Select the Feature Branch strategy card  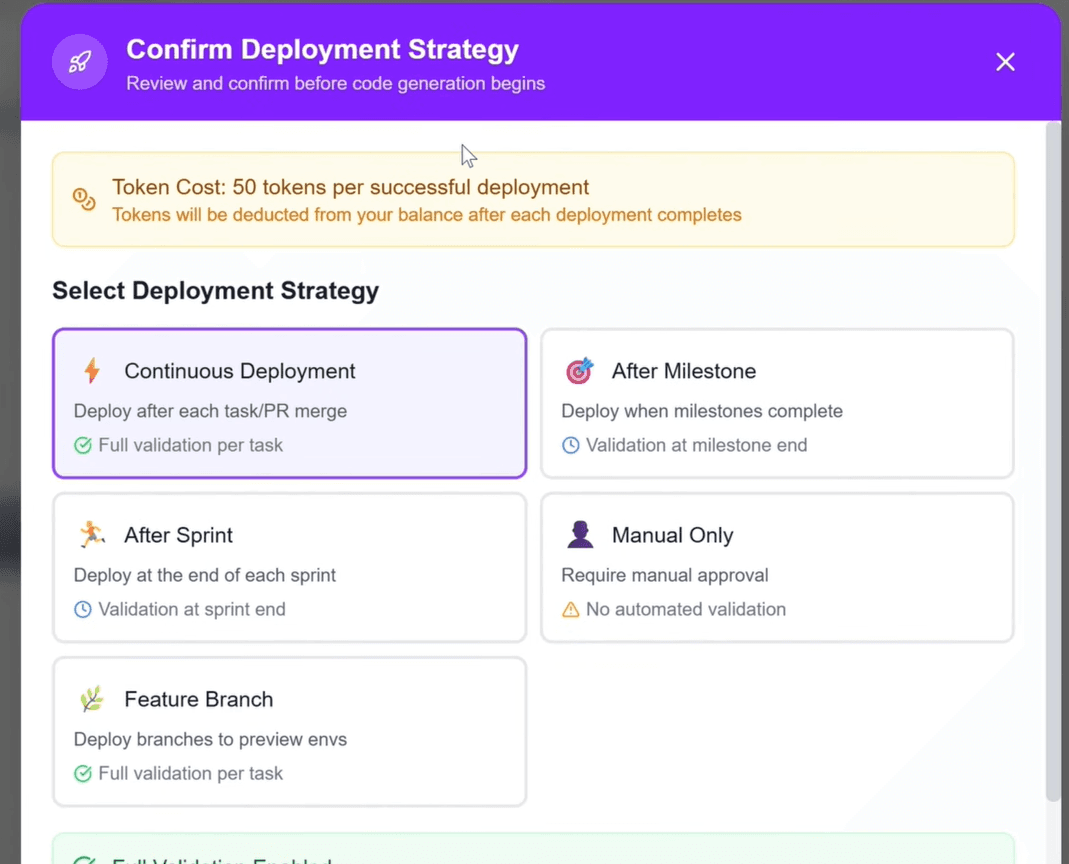(289, 731)
